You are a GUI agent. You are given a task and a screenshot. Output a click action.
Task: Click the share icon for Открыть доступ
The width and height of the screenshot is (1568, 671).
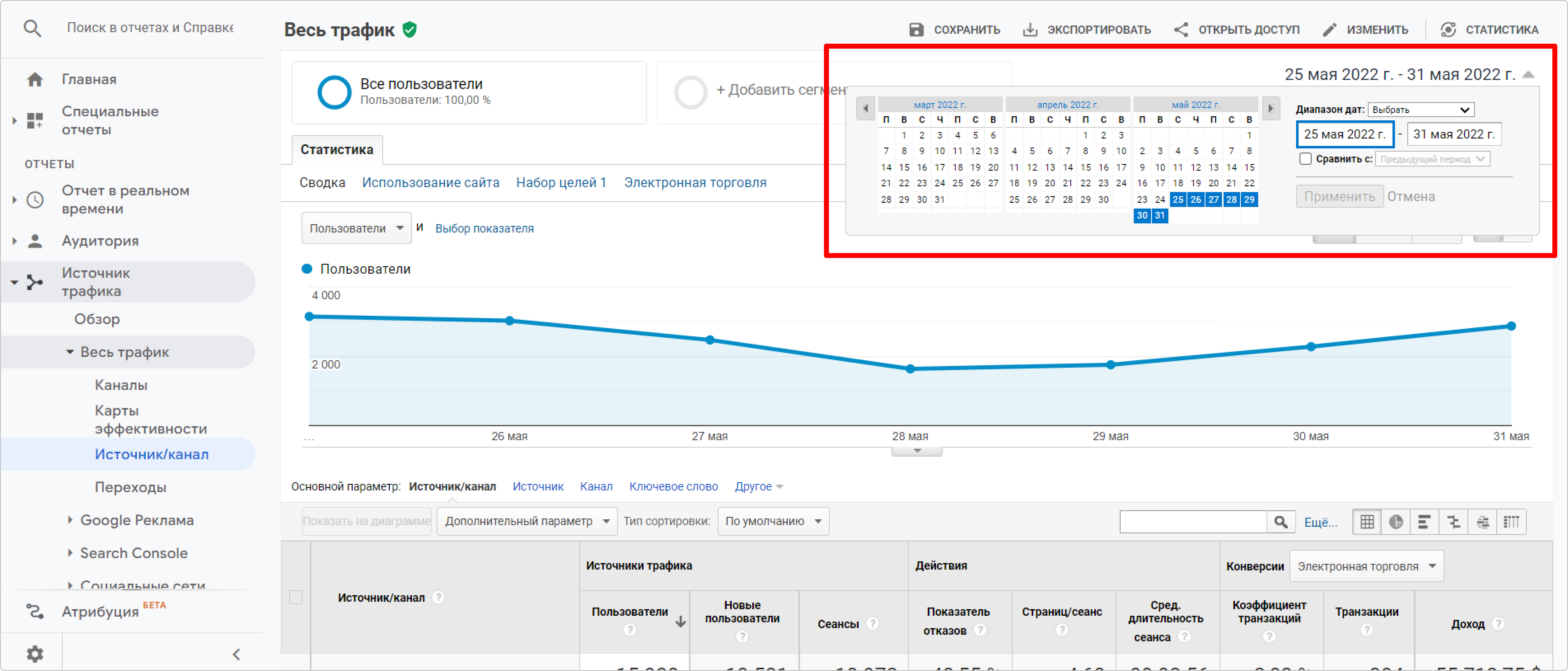click(1181, 29)
